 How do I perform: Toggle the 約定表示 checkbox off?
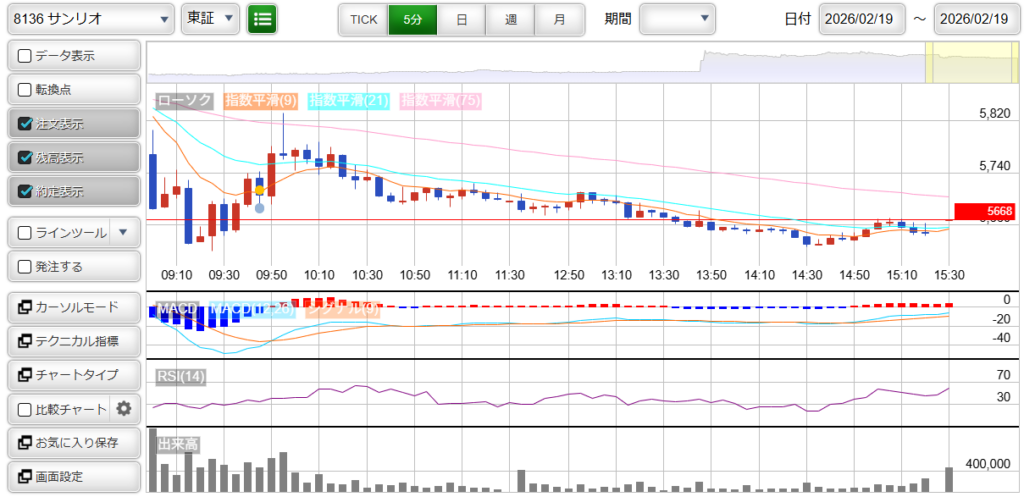(26, 191)
